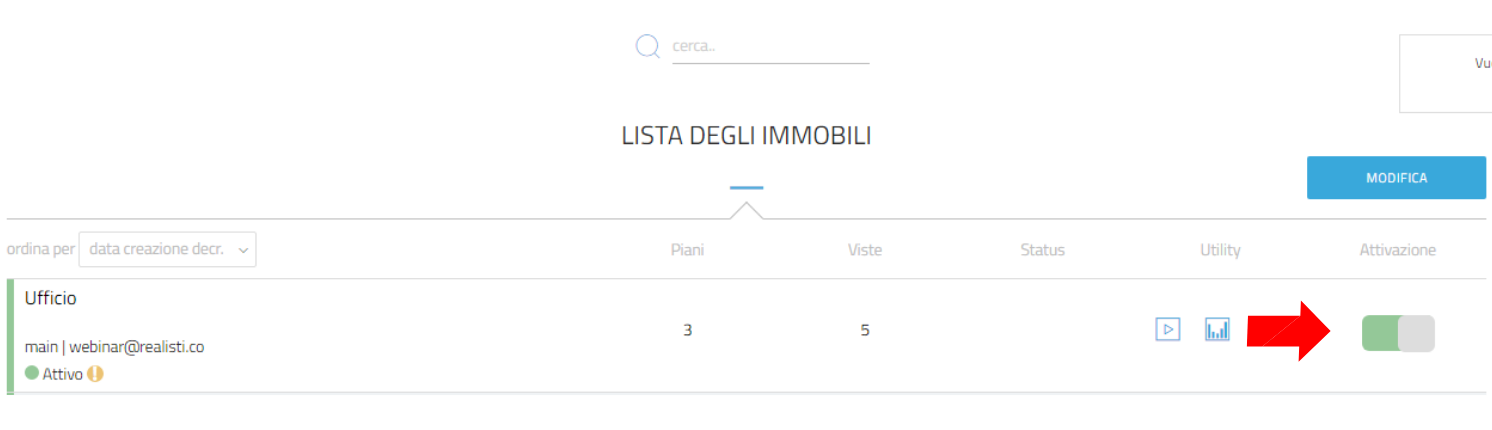
Task: Focus the "cerca.." search field
Action: (770, 47)
